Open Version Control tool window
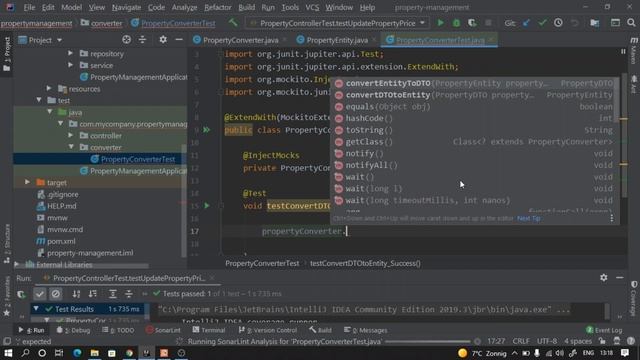The image size is (640, 360). [268, 330]
